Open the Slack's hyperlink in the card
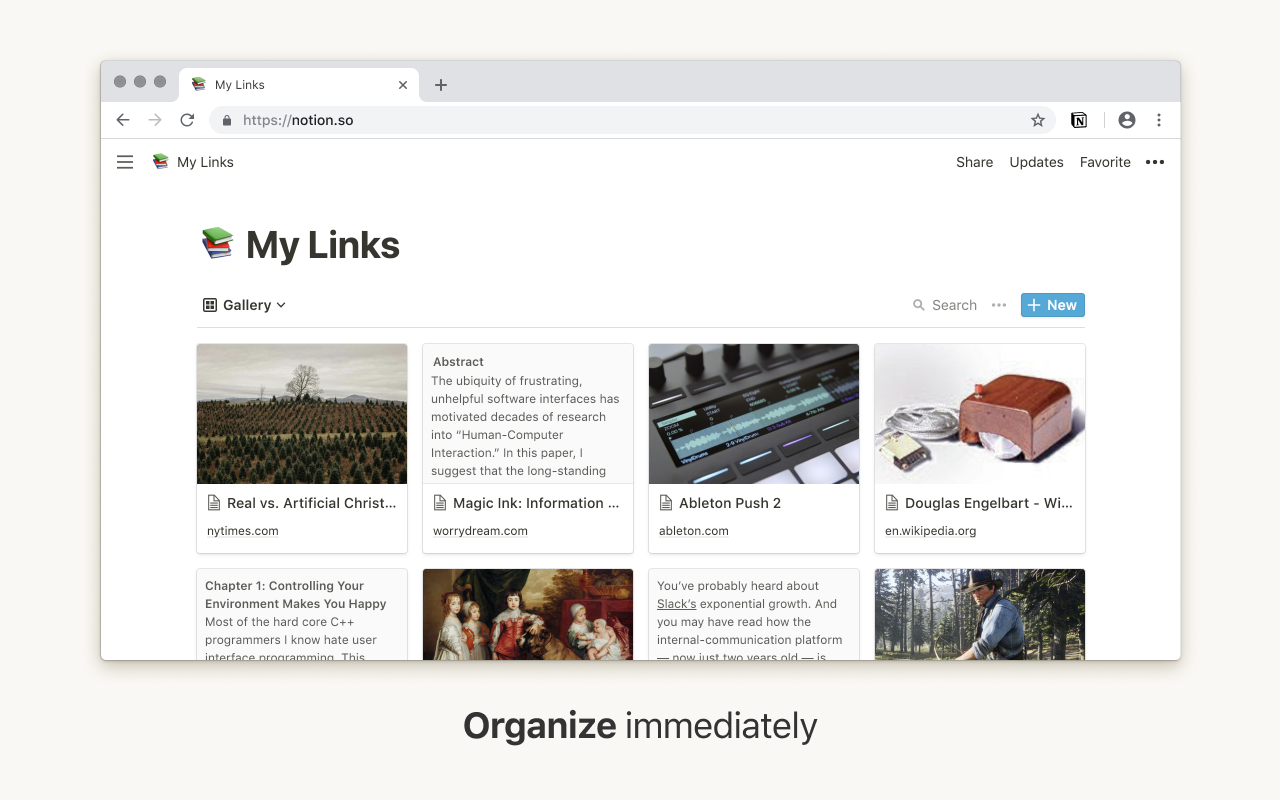The width and height of the screenshot is (1280, 800). click(x=675, y=603)
